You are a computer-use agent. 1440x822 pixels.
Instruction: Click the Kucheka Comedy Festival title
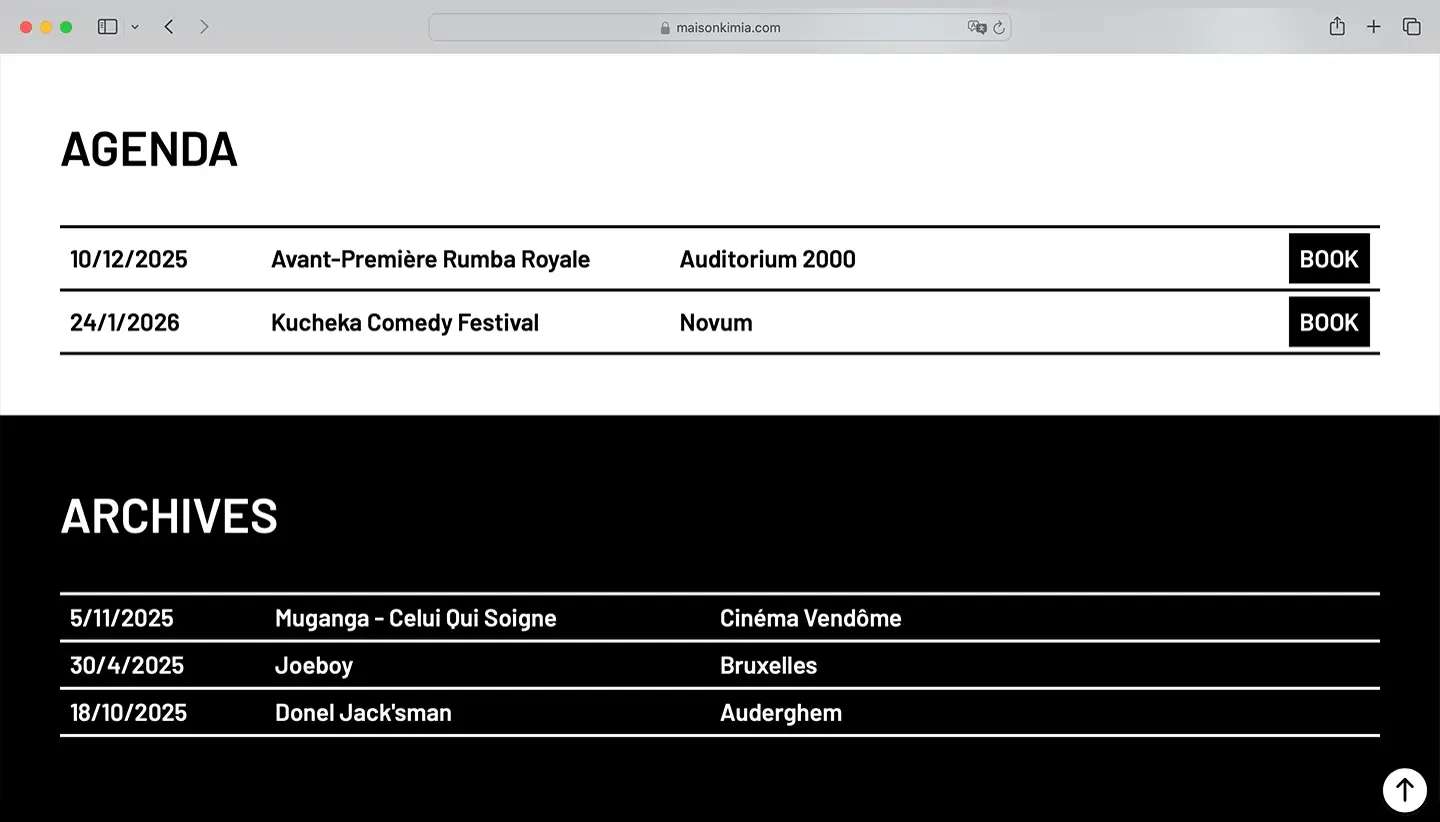(x=404, y=322)
